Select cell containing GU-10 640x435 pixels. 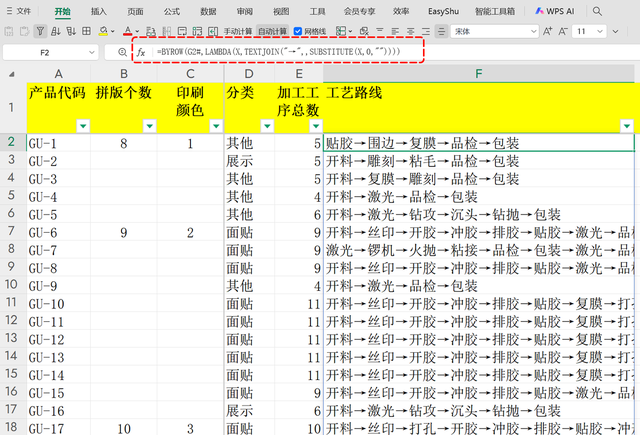point(58,304)
